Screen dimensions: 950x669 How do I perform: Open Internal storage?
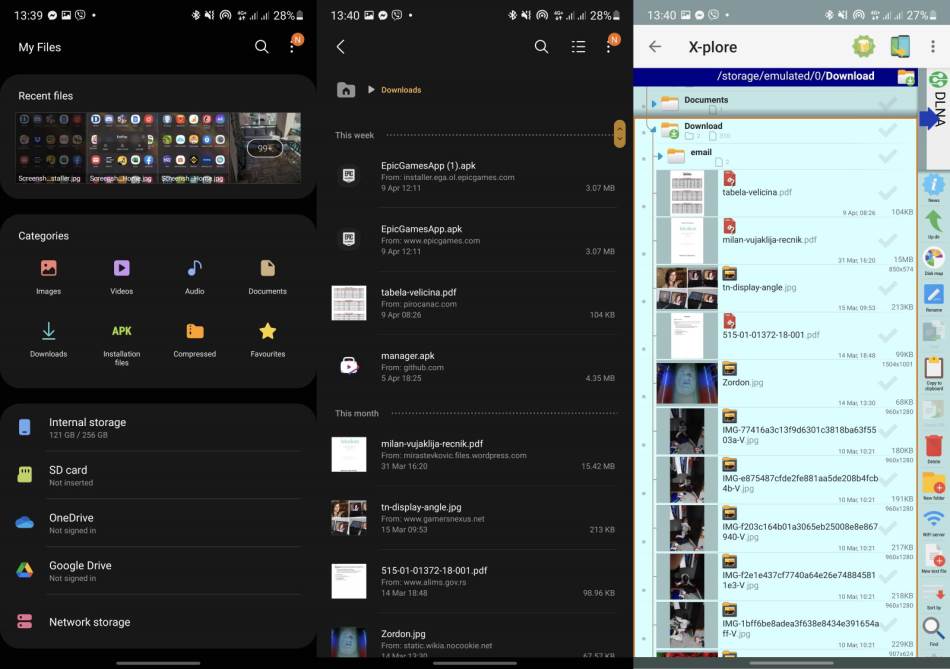[x=158, y=427]
